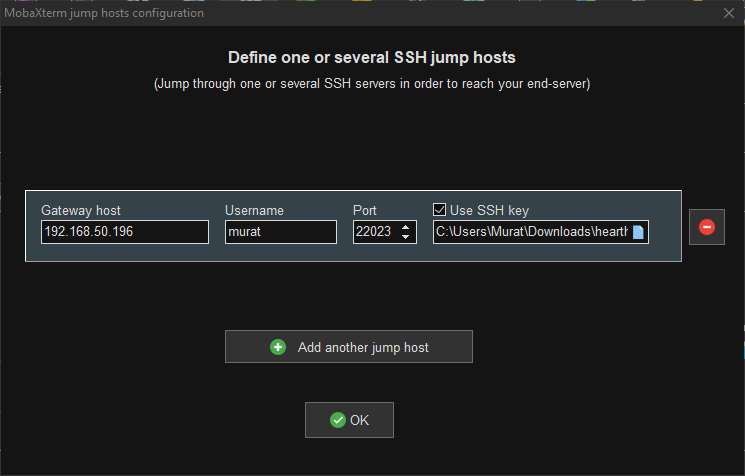Click Add another jump host button
Viewport: 745px width, 476px height.
pos(349,347)
